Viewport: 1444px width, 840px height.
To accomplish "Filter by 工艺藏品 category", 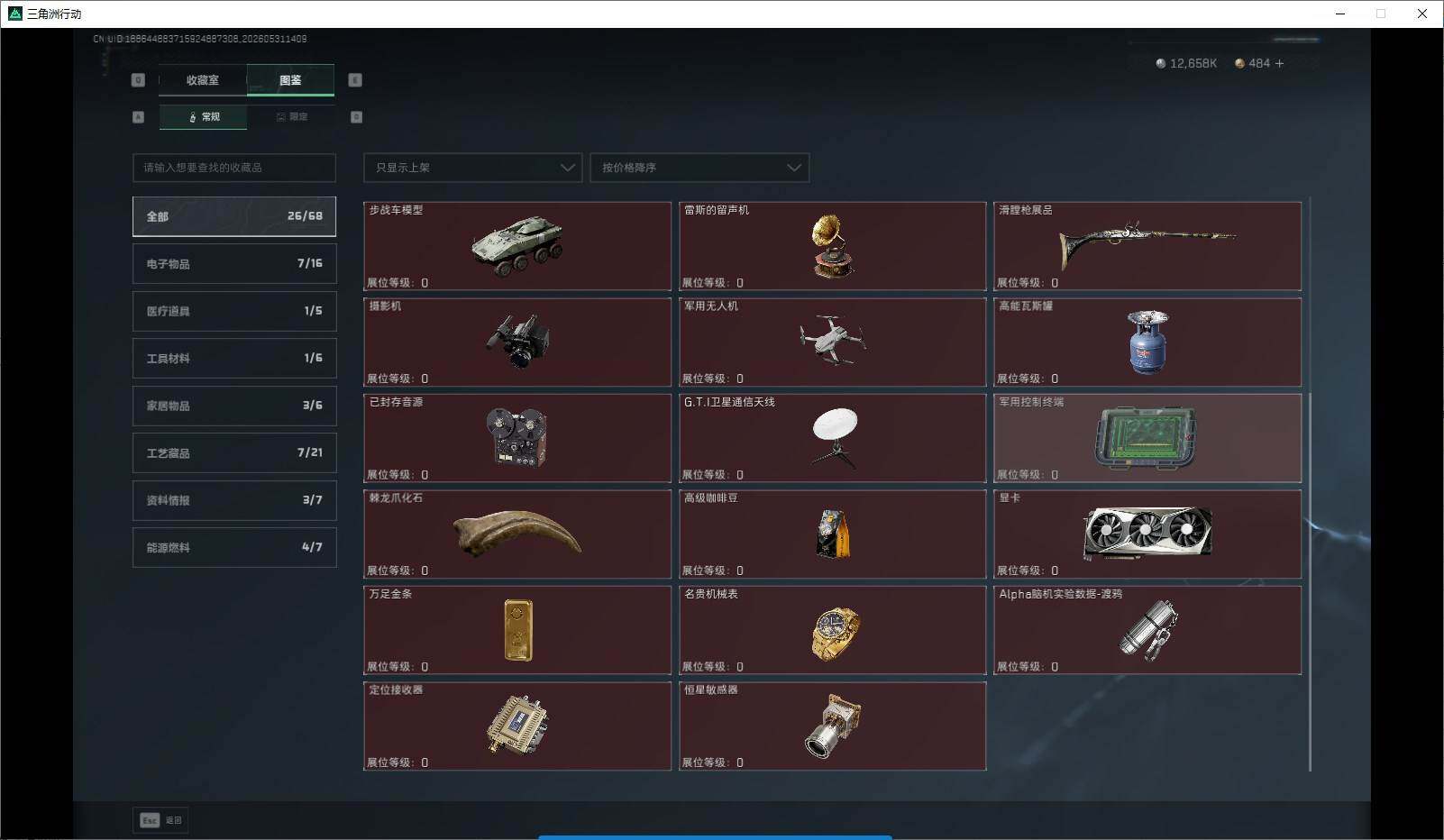I will (x=234, y=452).
